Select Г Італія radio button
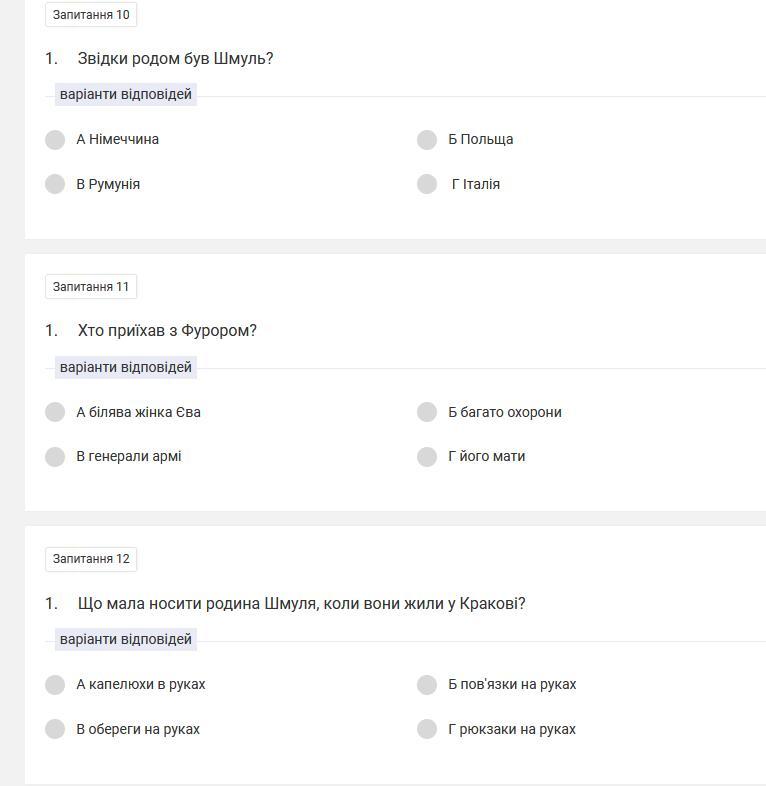 point(427,184)
